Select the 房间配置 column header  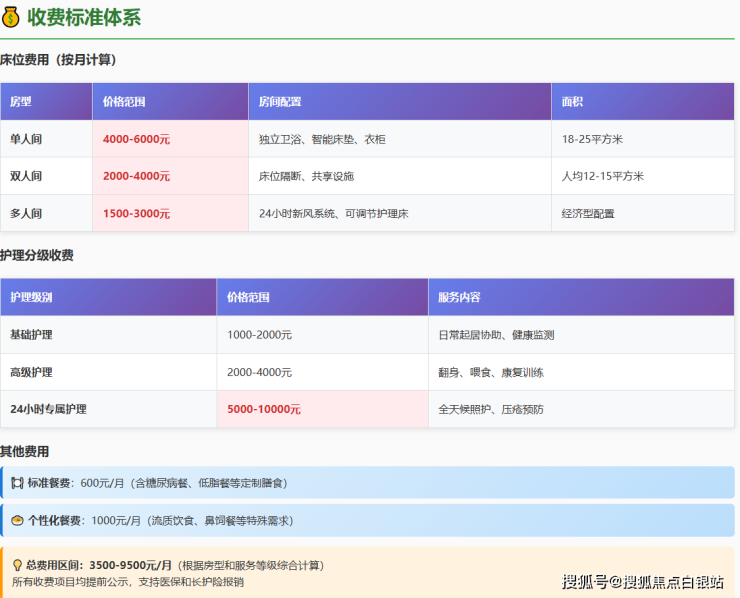coord(280,102)
